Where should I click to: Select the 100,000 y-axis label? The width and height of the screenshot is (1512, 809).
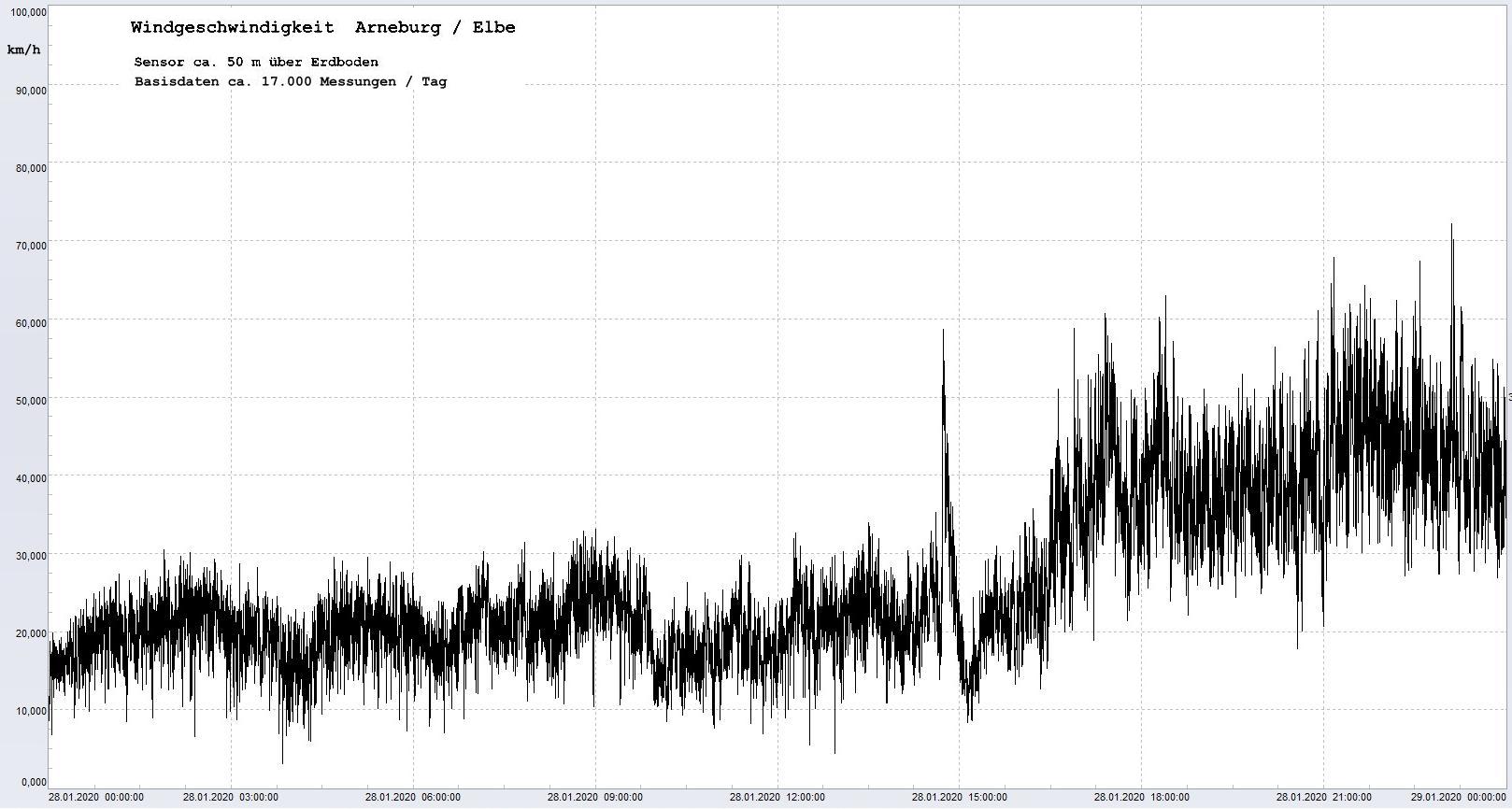[x=28, y=12]
